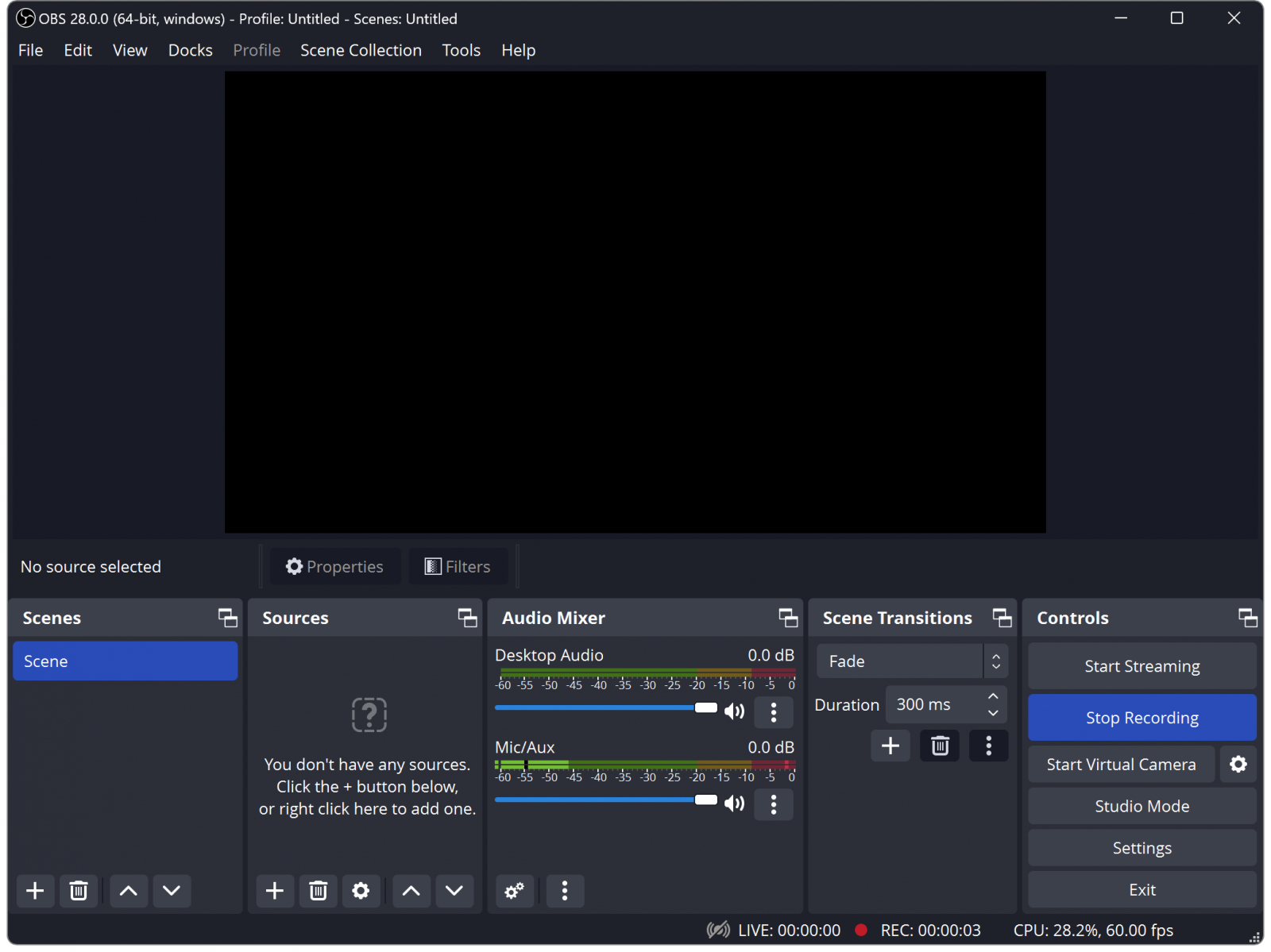The height and width of the screenshot is (952, 1271).
Task: Increase transition duration with up arrow
Action: [993, 696]
